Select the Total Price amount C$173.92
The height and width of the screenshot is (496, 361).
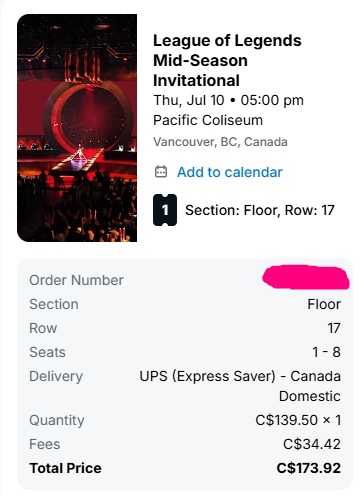[x=309, y=468]
